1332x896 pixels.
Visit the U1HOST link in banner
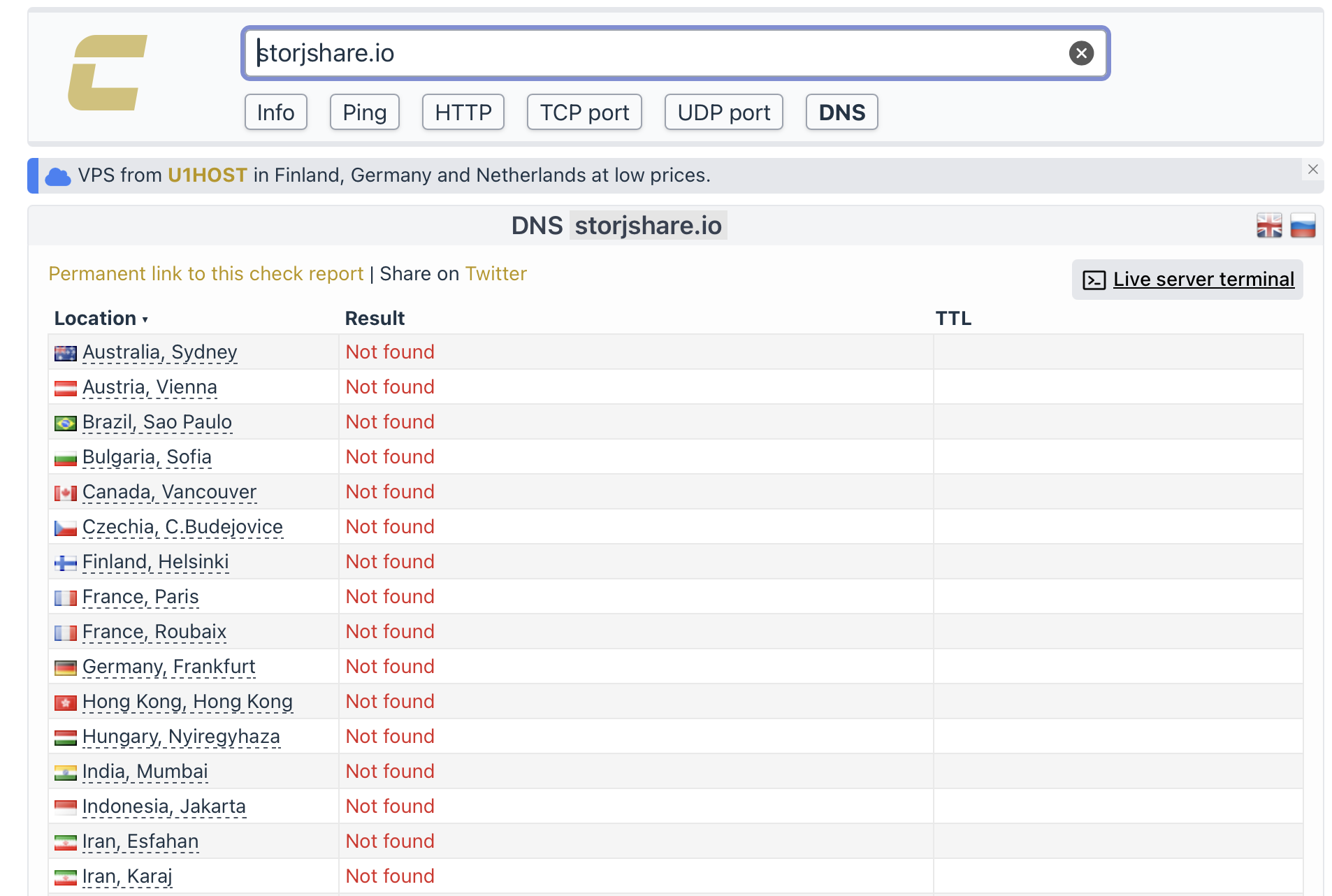[208, 175]
